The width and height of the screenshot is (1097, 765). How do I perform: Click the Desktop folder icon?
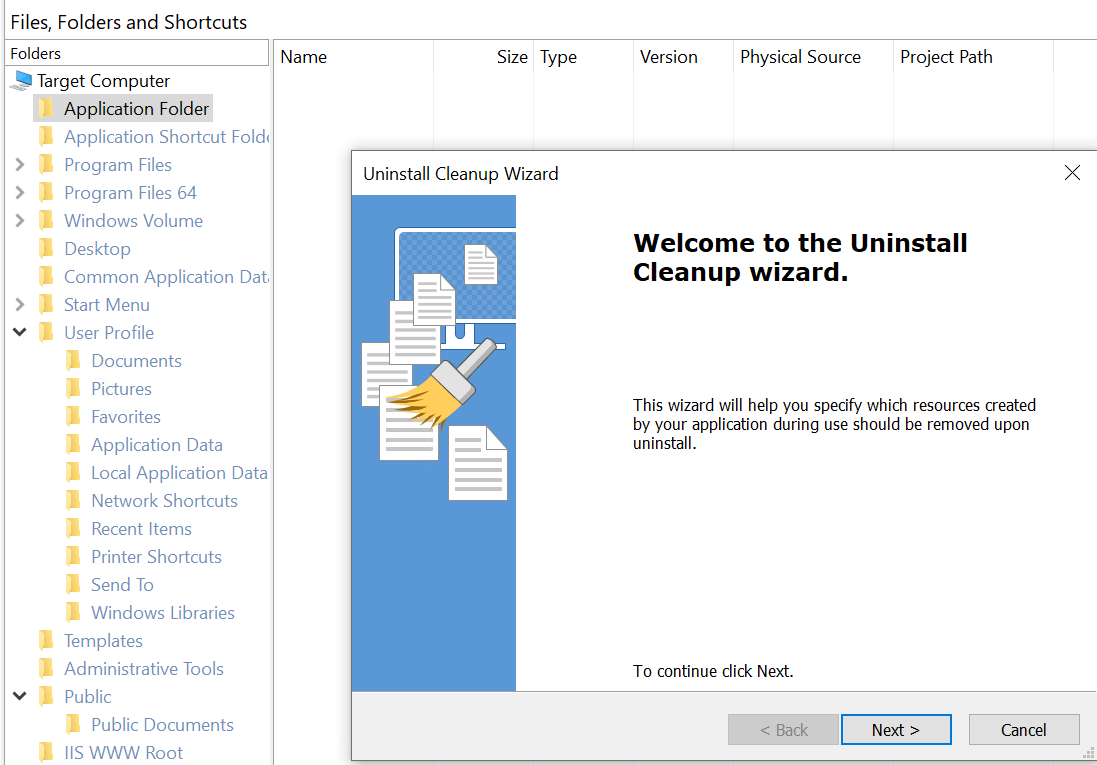[46, 249]
